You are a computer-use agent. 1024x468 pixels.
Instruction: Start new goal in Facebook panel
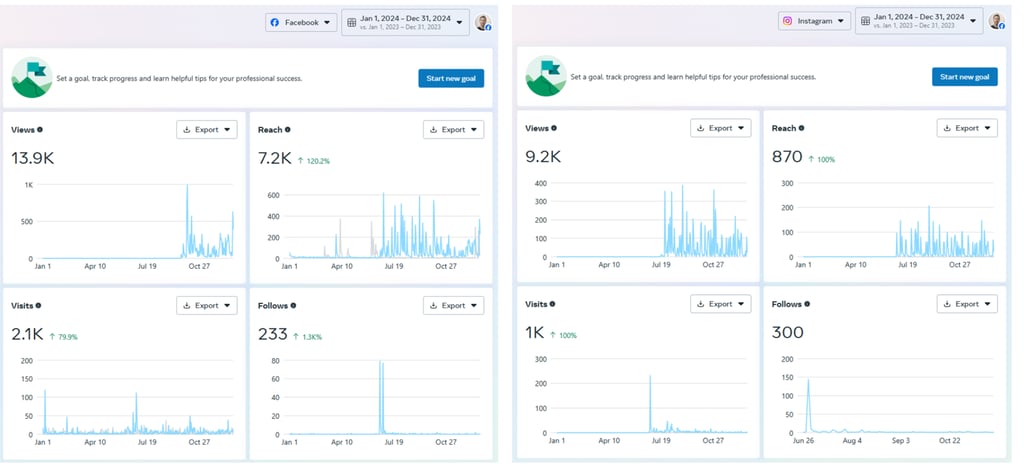pos(450,78)
